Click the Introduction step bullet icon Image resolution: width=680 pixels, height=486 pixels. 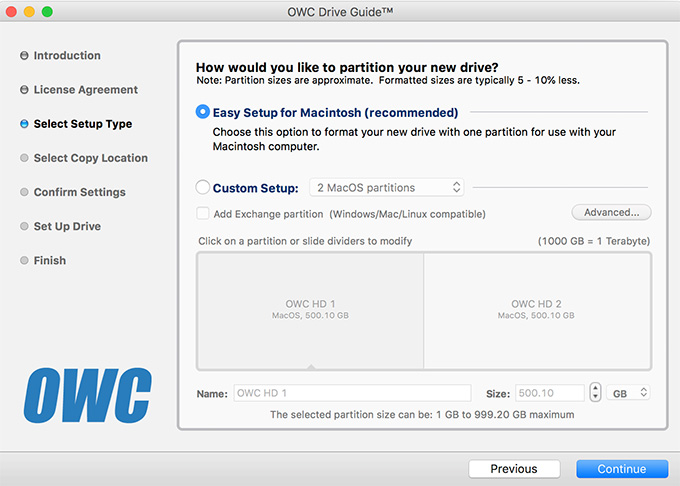(24, 55)
